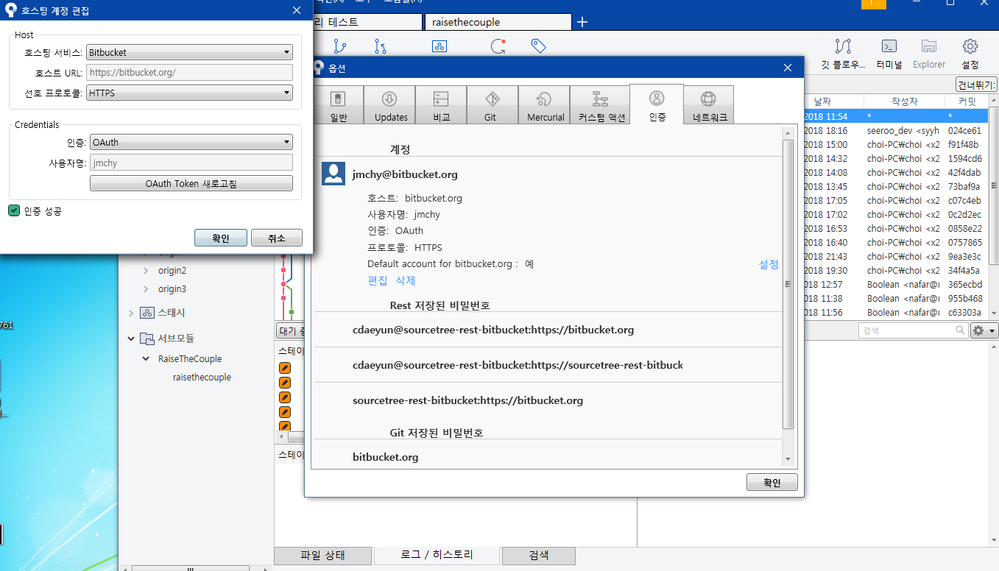Click the 사용자명 jmchy input field
The height and width of the screenshot is (571, 999).
point(191,163)
